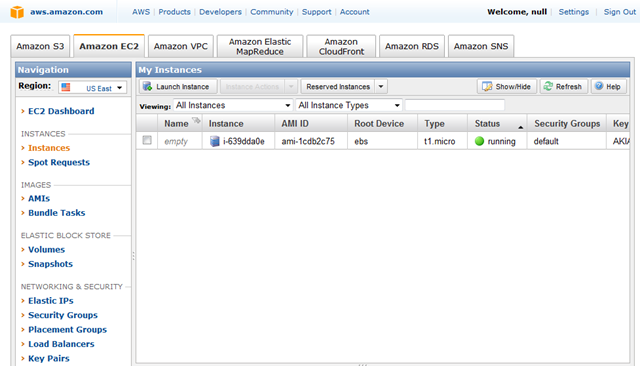Image resolution: width=640 pixels, height=366 pixels.
Task: Click the instance ID i-639dda0e cell
Action: coord(244,141)
